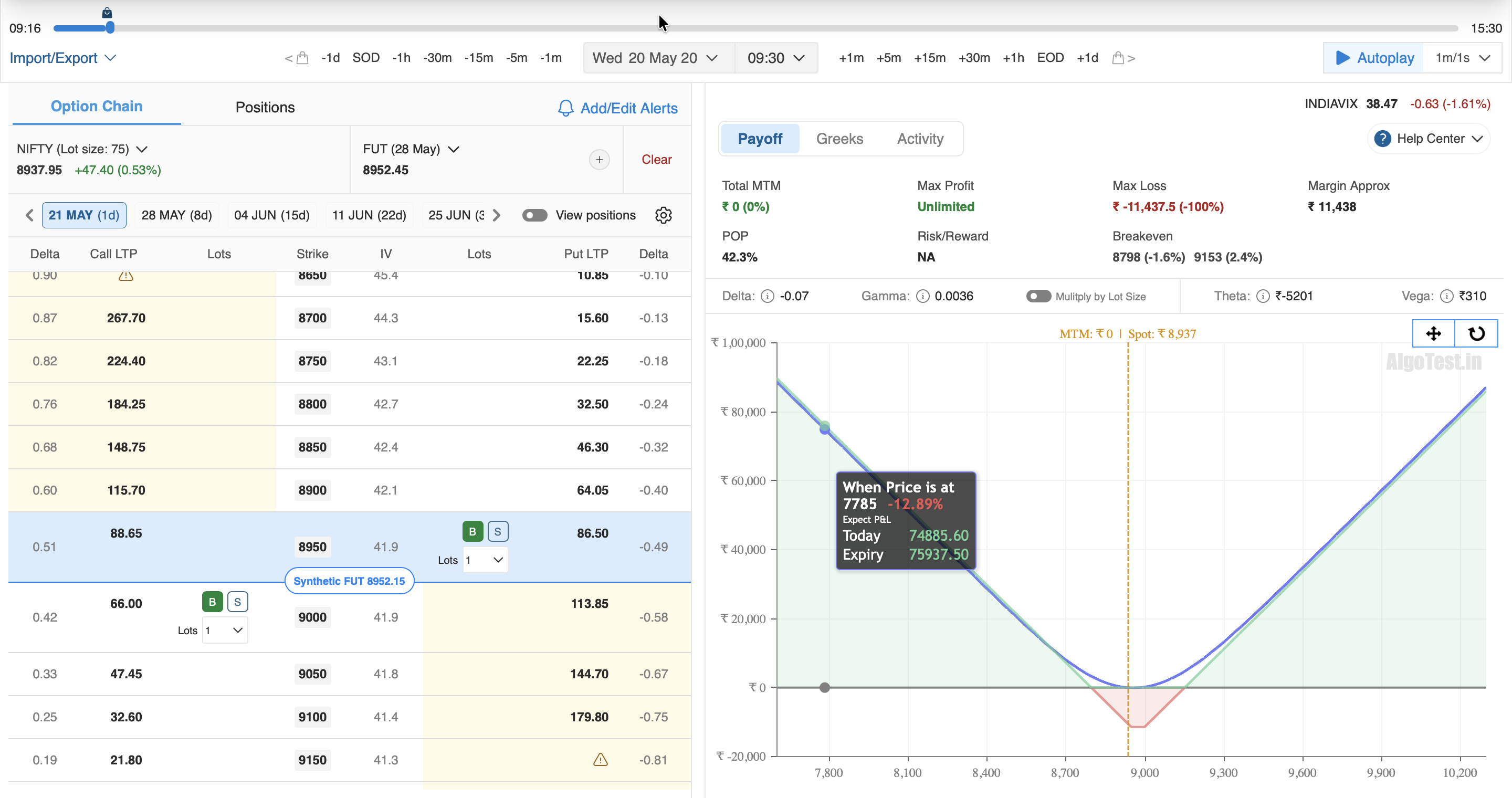Click the Delta info icon
This screenshot has width=1512, height=798.
[767, 296]
